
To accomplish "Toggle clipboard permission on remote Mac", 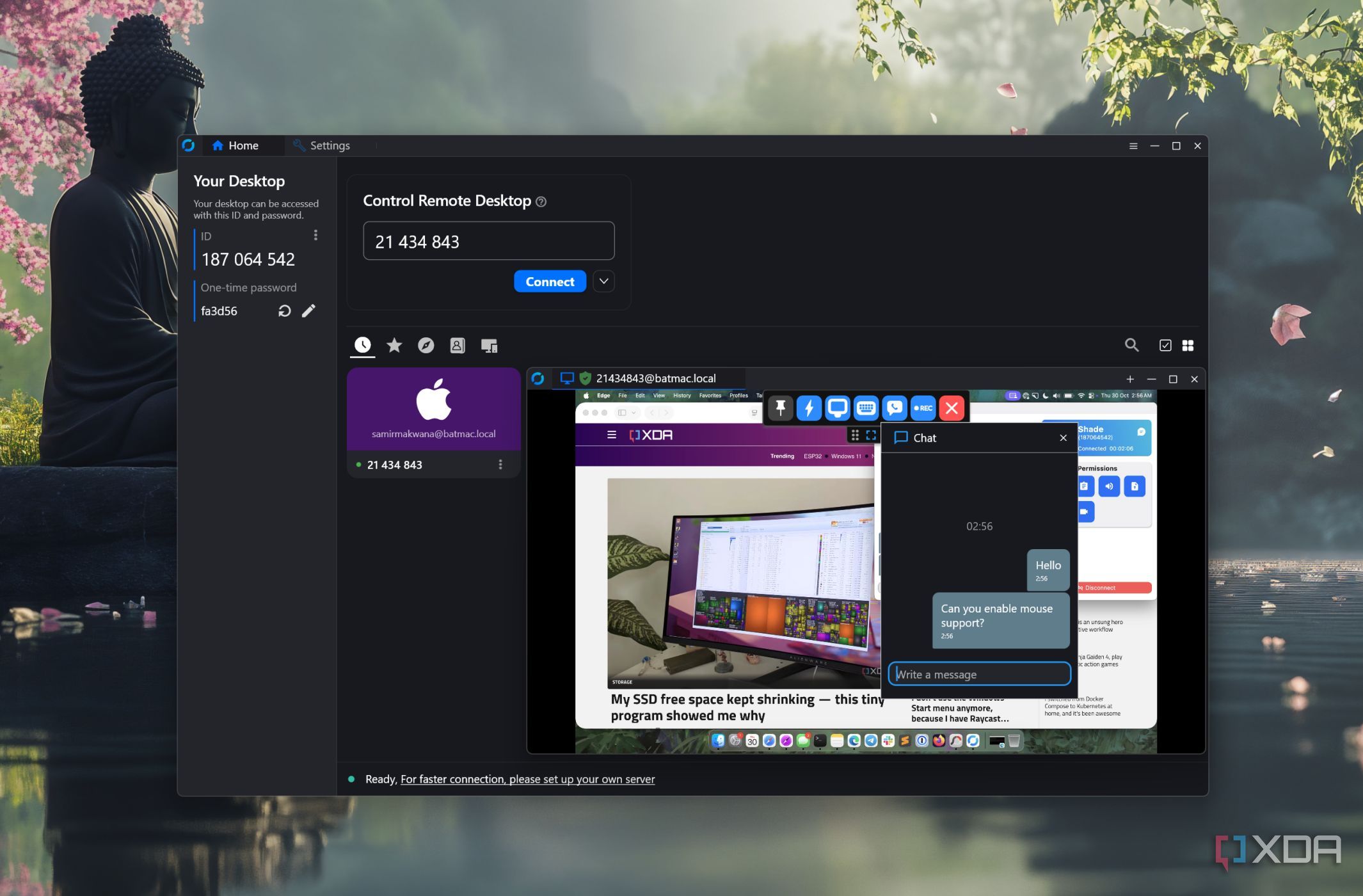I will tap(1084, 486).
